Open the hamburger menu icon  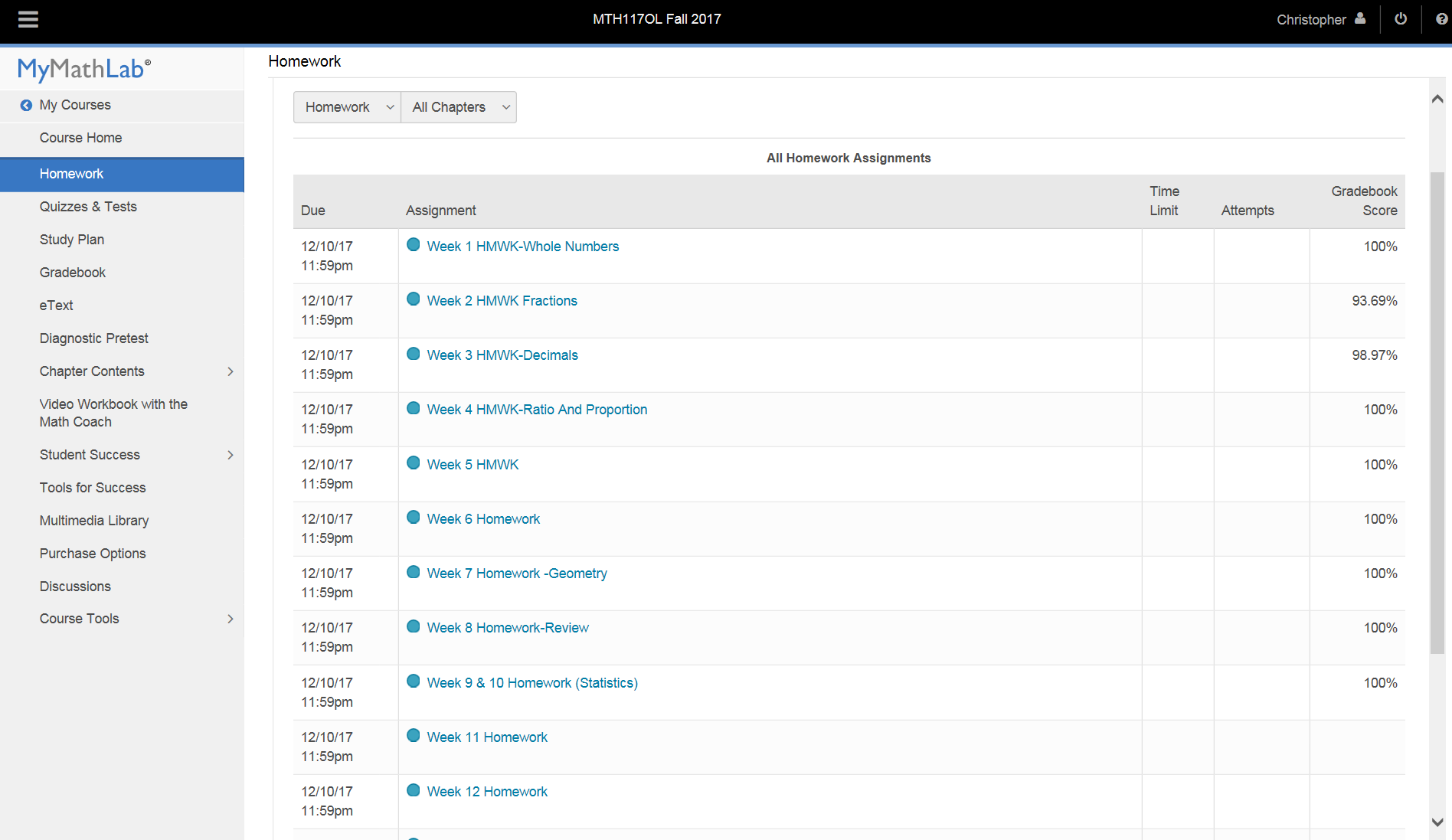pos(28,20)
